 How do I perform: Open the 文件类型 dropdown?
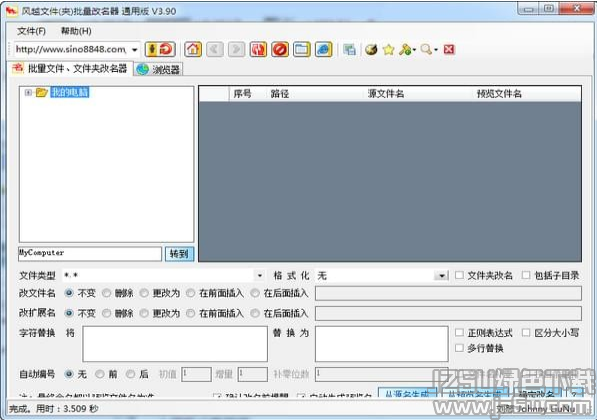click(259, 275)
